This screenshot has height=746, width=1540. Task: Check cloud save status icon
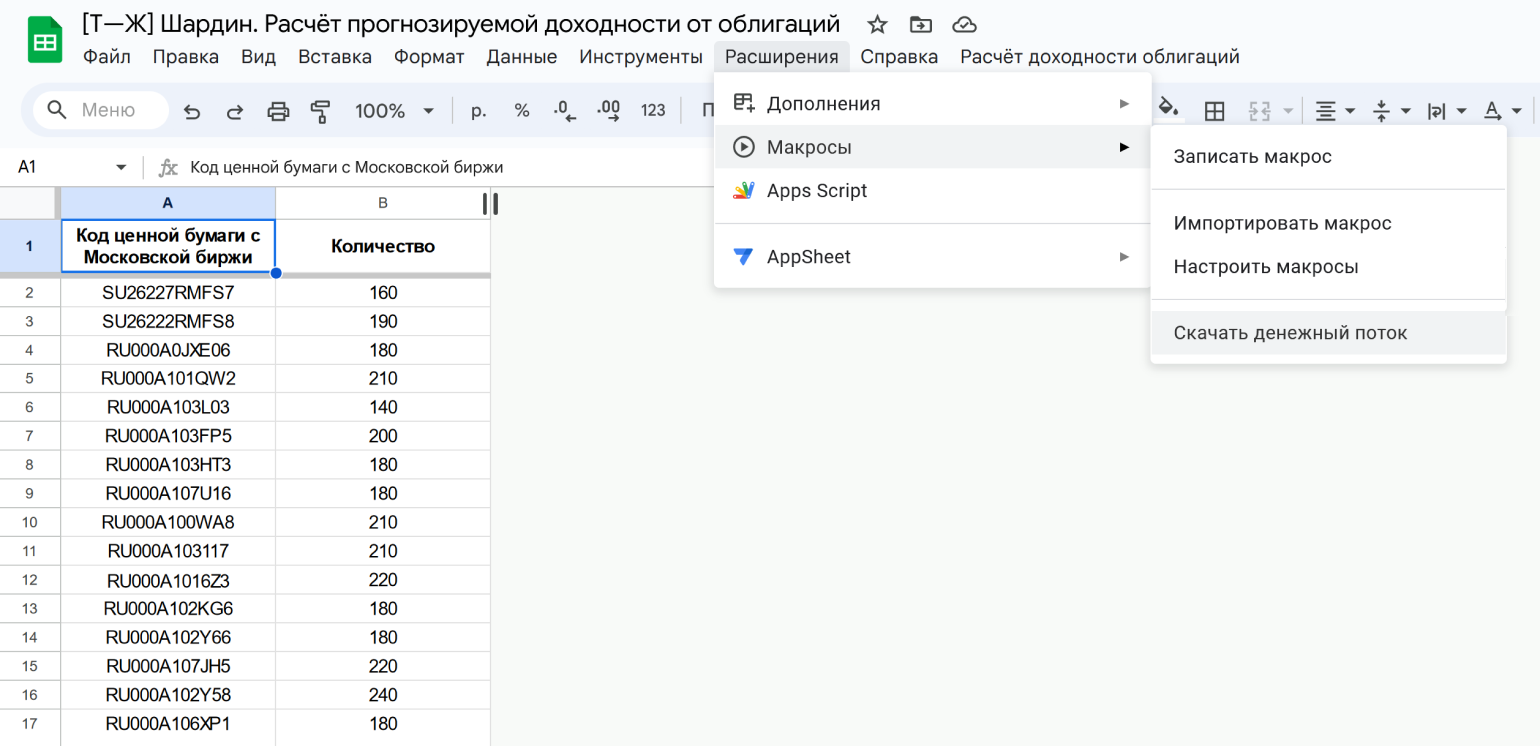(x=964, y=25)
